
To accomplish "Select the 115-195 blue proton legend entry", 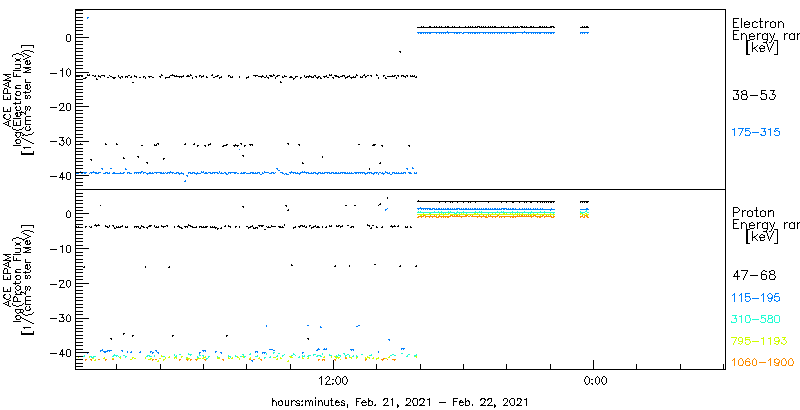I will tap(756, 298).
